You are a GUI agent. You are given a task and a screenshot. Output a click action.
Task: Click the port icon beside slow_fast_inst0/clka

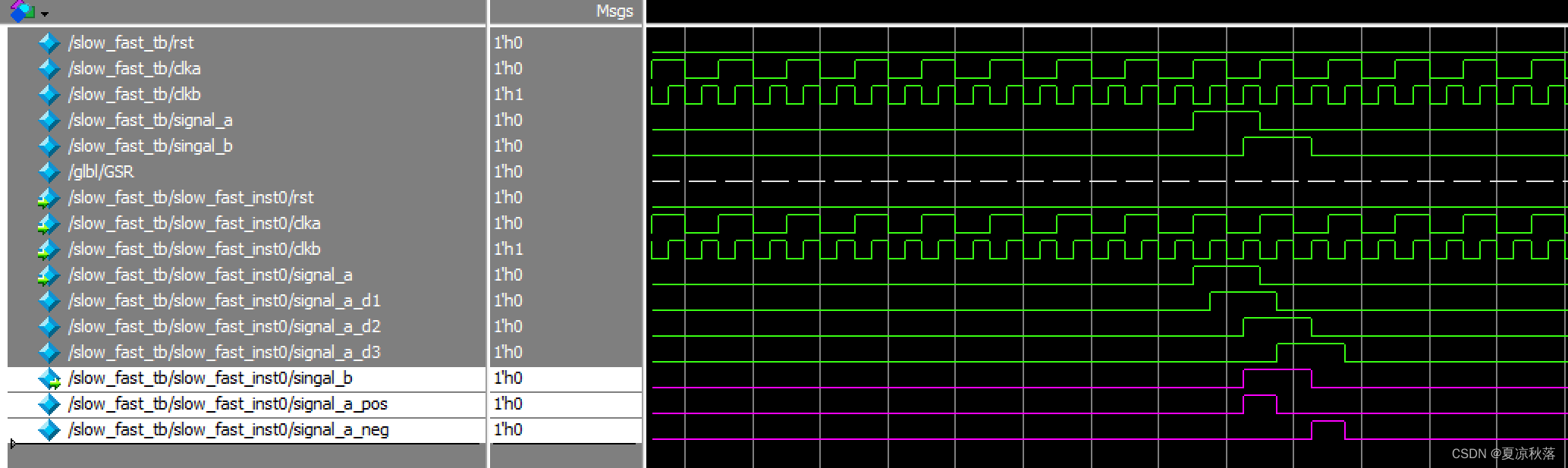(49, 224)
